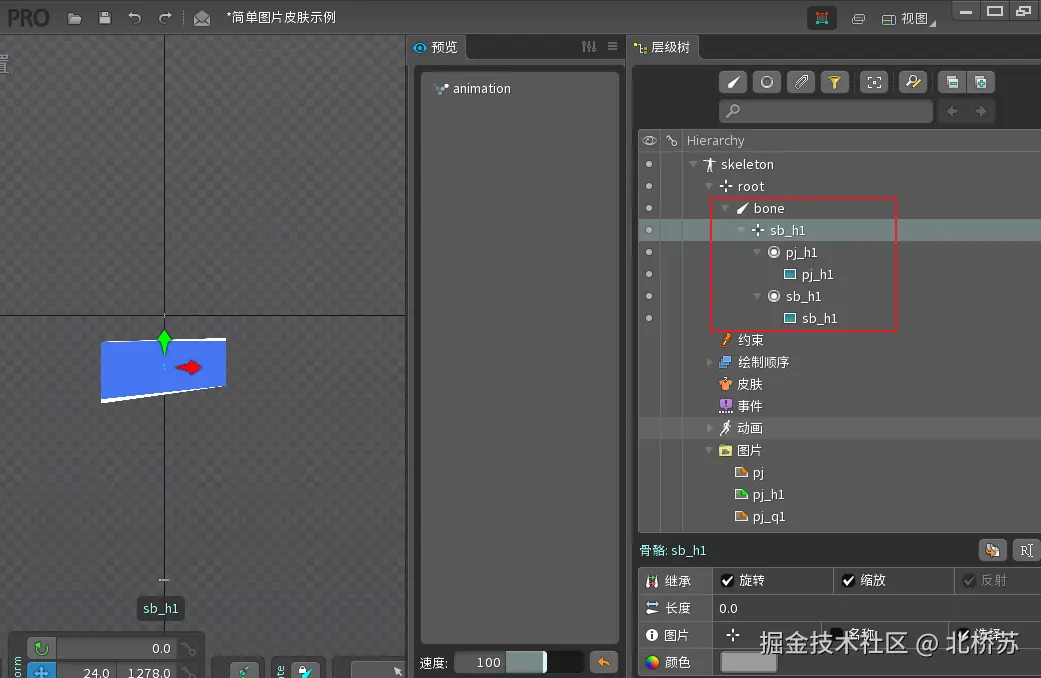Image resolution: width=1041 pixels, height=678 pixels.
Task: Toggle the 缩放 inherit checkbox
Action: coord(848,581)
